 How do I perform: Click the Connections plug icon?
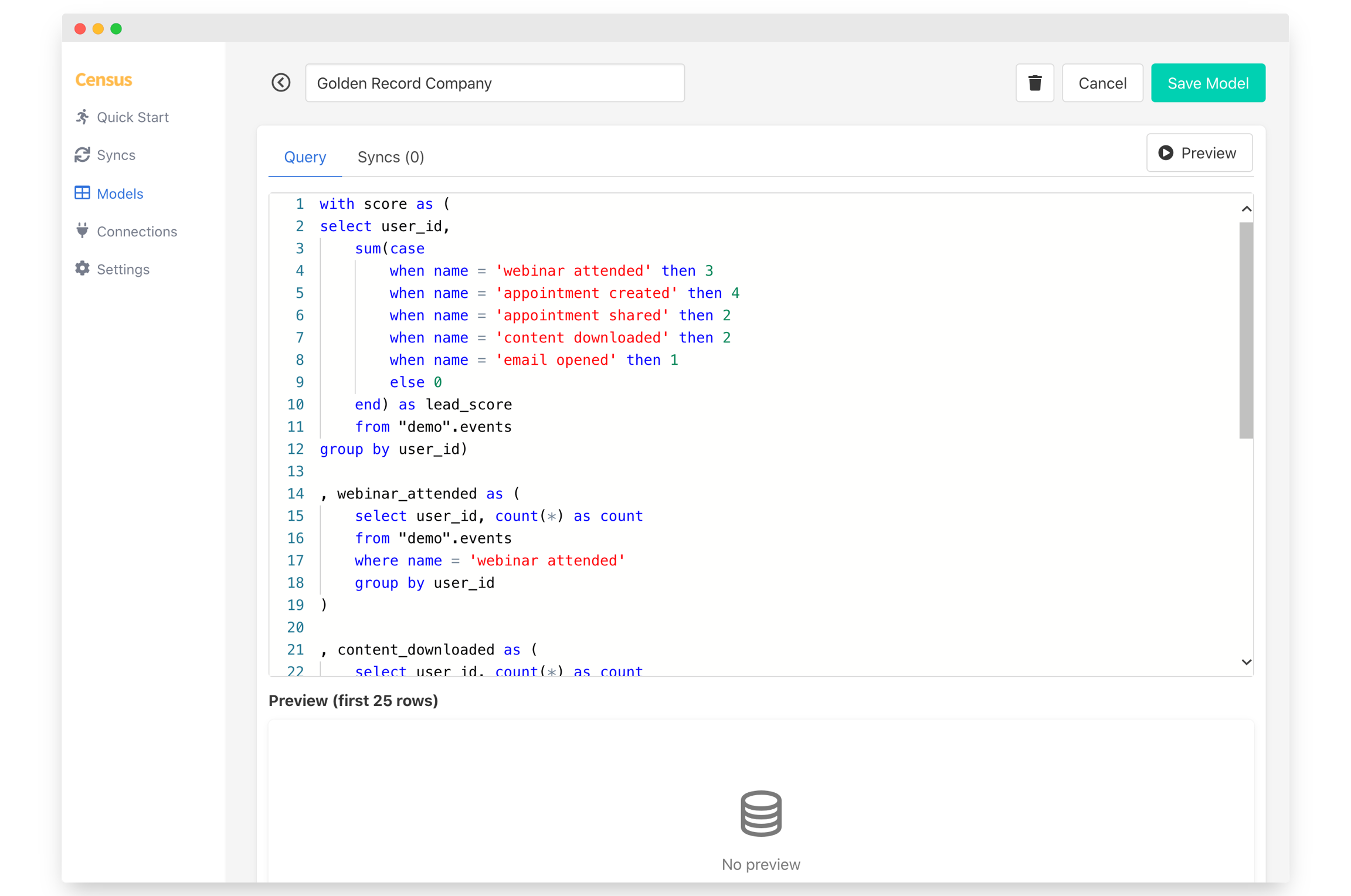(x=83, y=230)
